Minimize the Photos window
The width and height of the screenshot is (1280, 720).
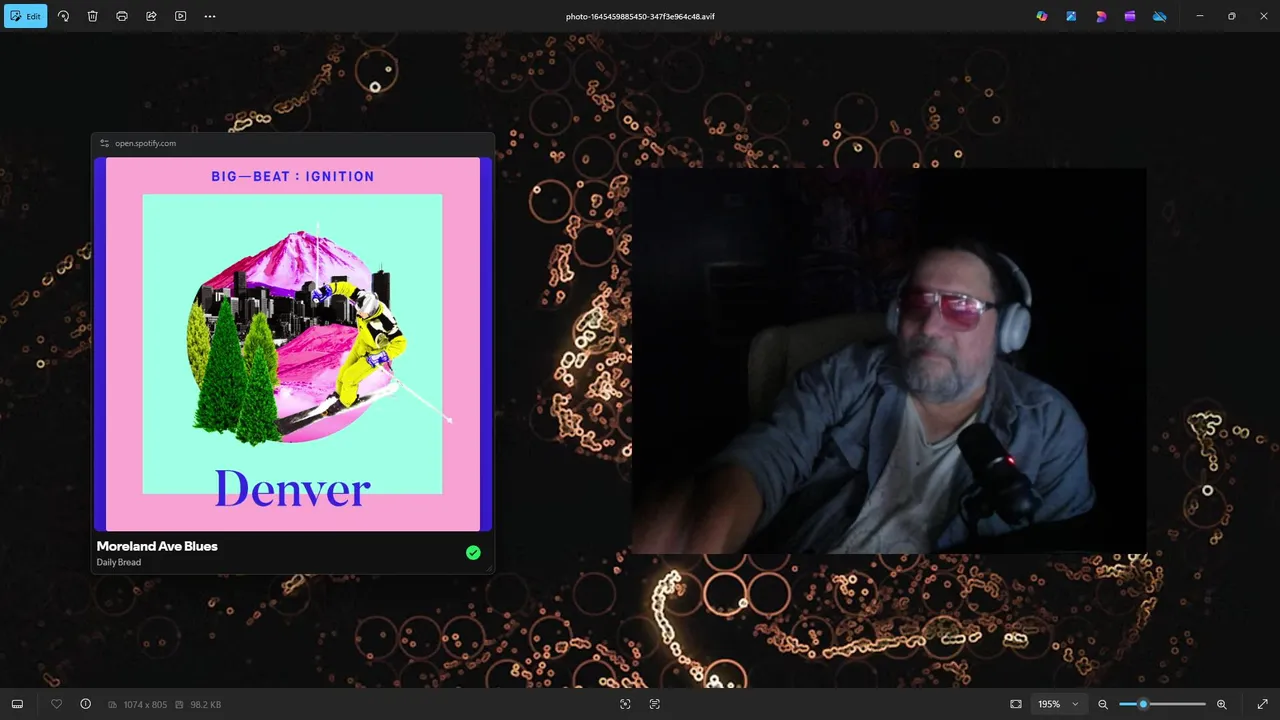pos(1200,16)
